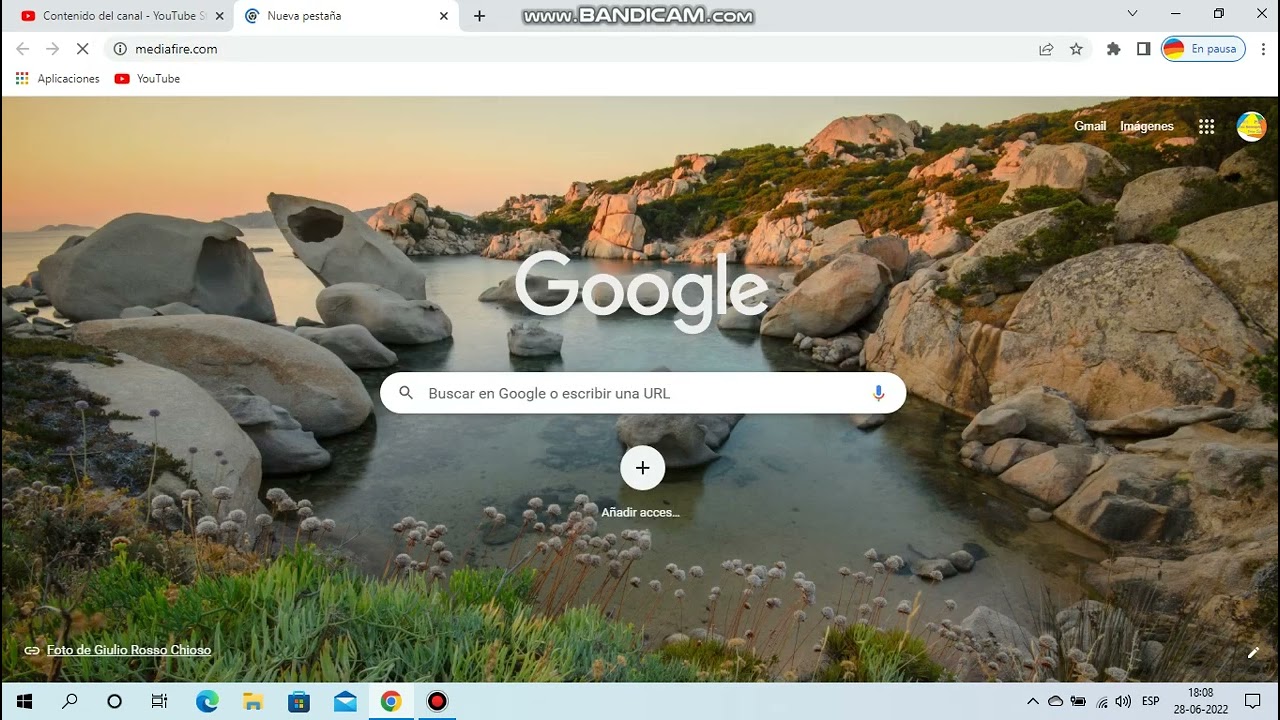
Task: Close the Nueva pestaña tab
Action: click(x=443, y=16)
